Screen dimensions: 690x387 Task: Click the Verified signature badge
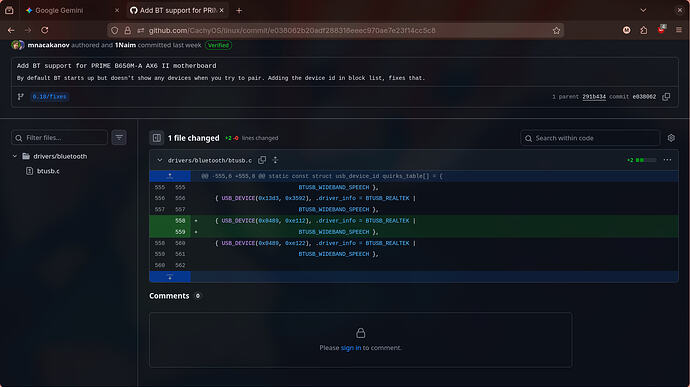click(218, 45)
